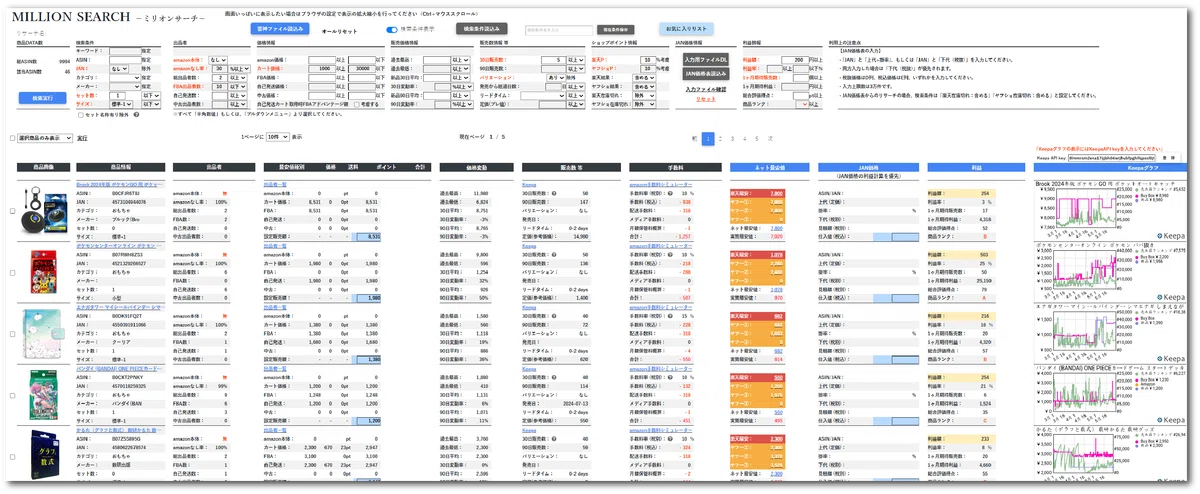
Task: Click the Keepa API key input field
Action: (1110, 158)
